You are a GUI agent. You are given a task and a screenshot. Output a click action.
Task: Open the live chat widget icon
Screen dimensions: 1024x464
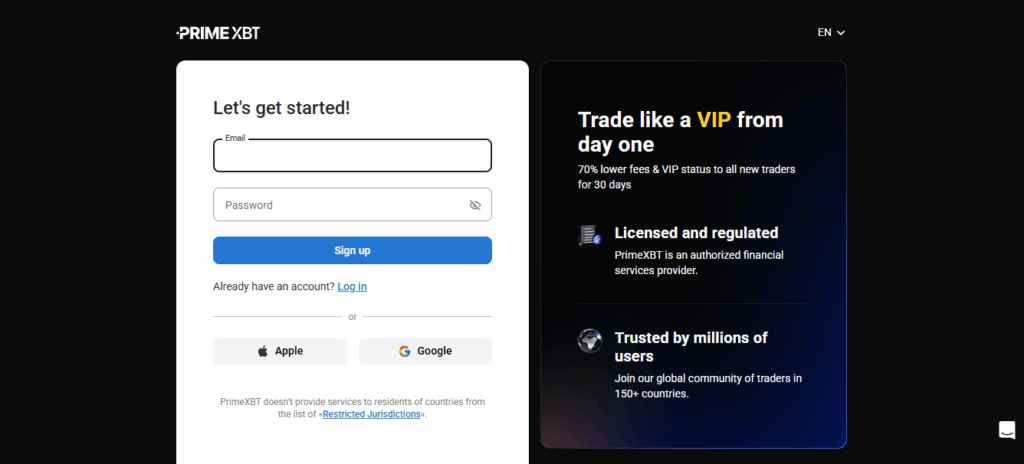[x=1006, y=430]
